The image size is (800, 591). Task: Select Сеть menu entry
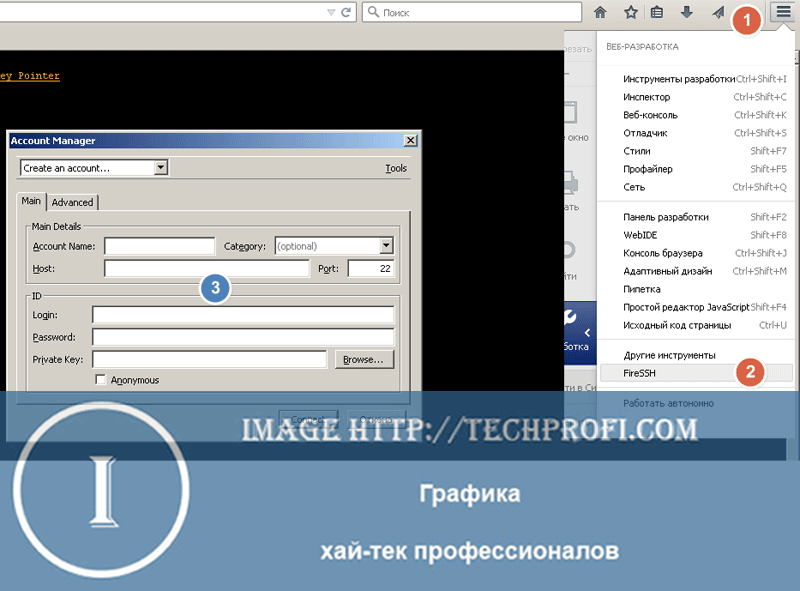coord(696,187)
